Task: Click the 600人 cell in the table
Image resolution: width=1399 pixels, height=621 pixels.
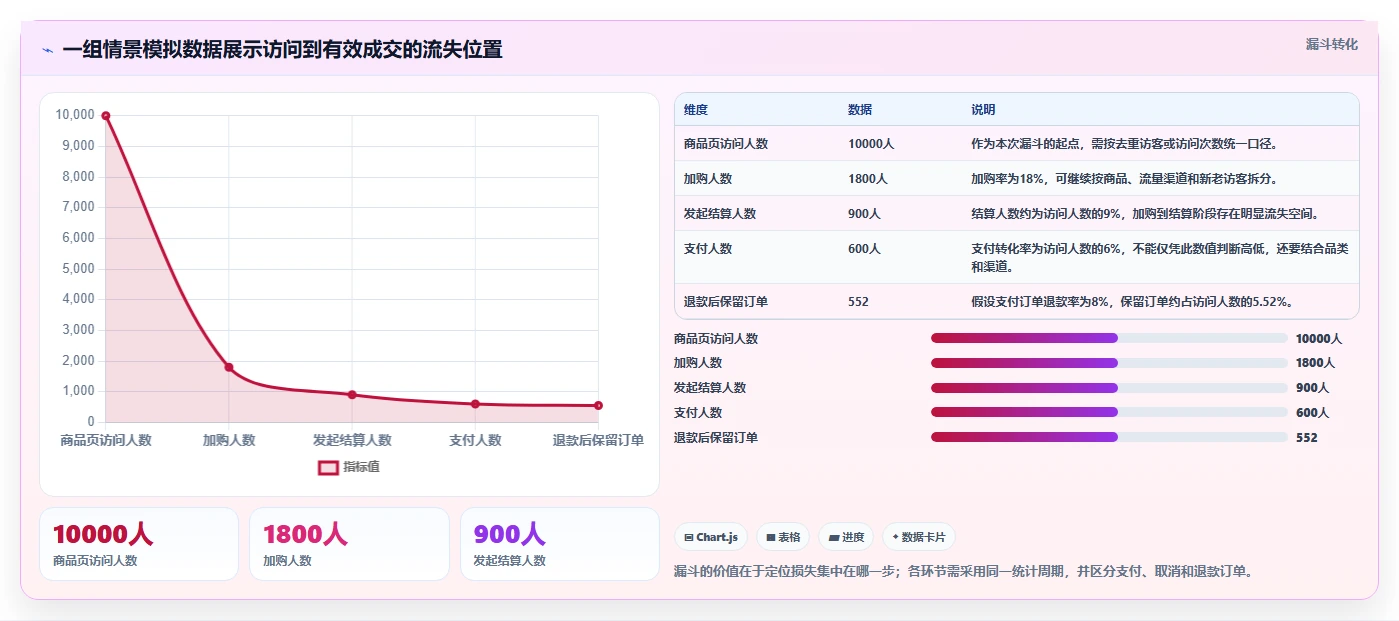Action: [x=864, y=249]
